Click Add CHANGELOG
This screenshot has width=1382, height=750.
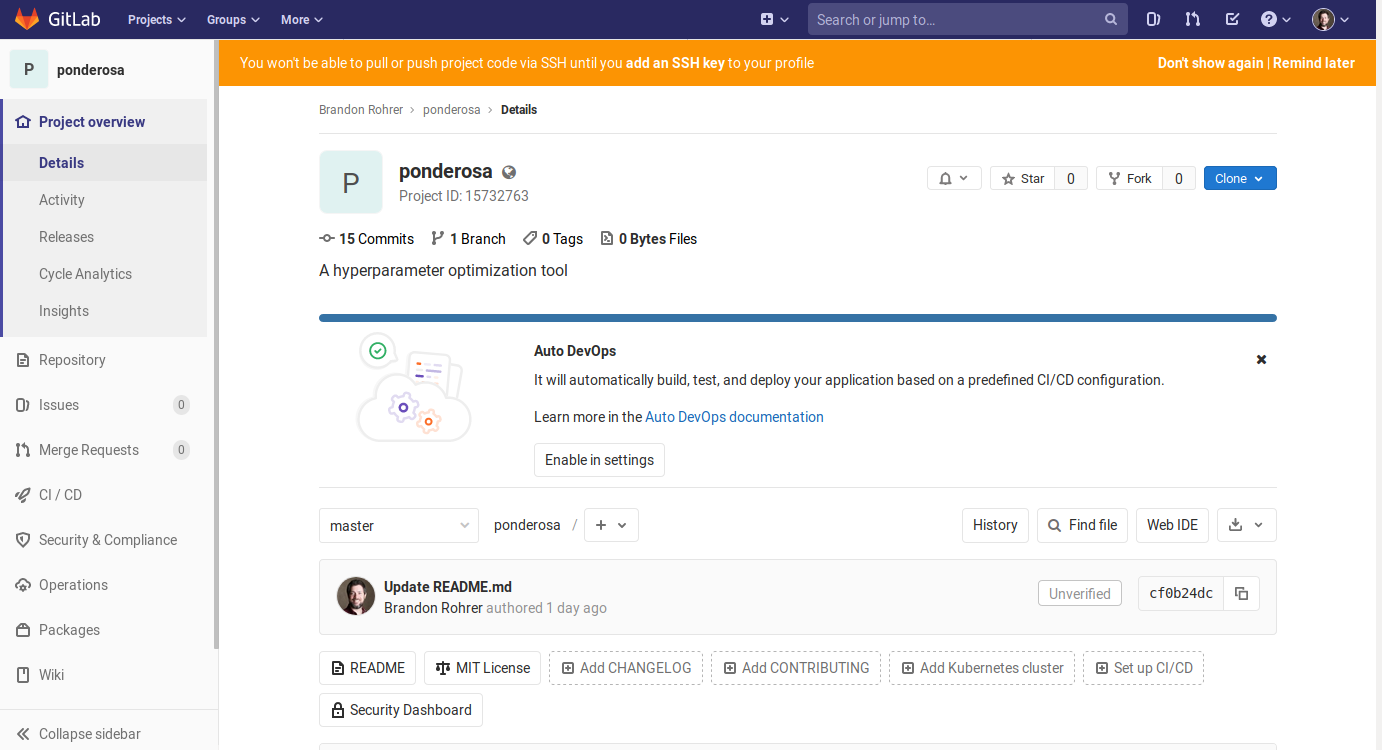pos(626,668)
